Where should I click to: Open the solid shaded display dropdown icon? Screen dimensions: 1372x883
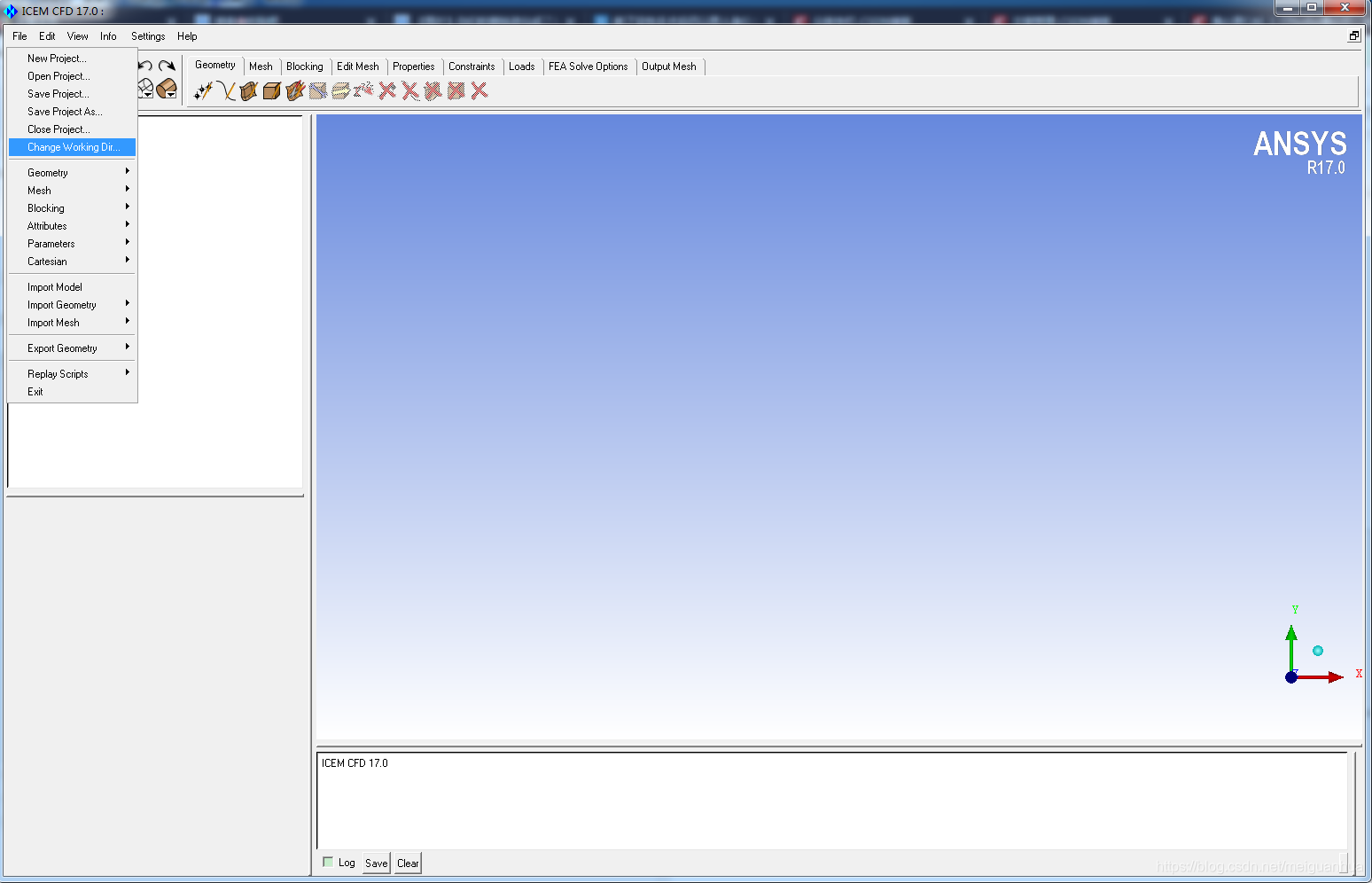pyautogui.click(x=167, y=89)
